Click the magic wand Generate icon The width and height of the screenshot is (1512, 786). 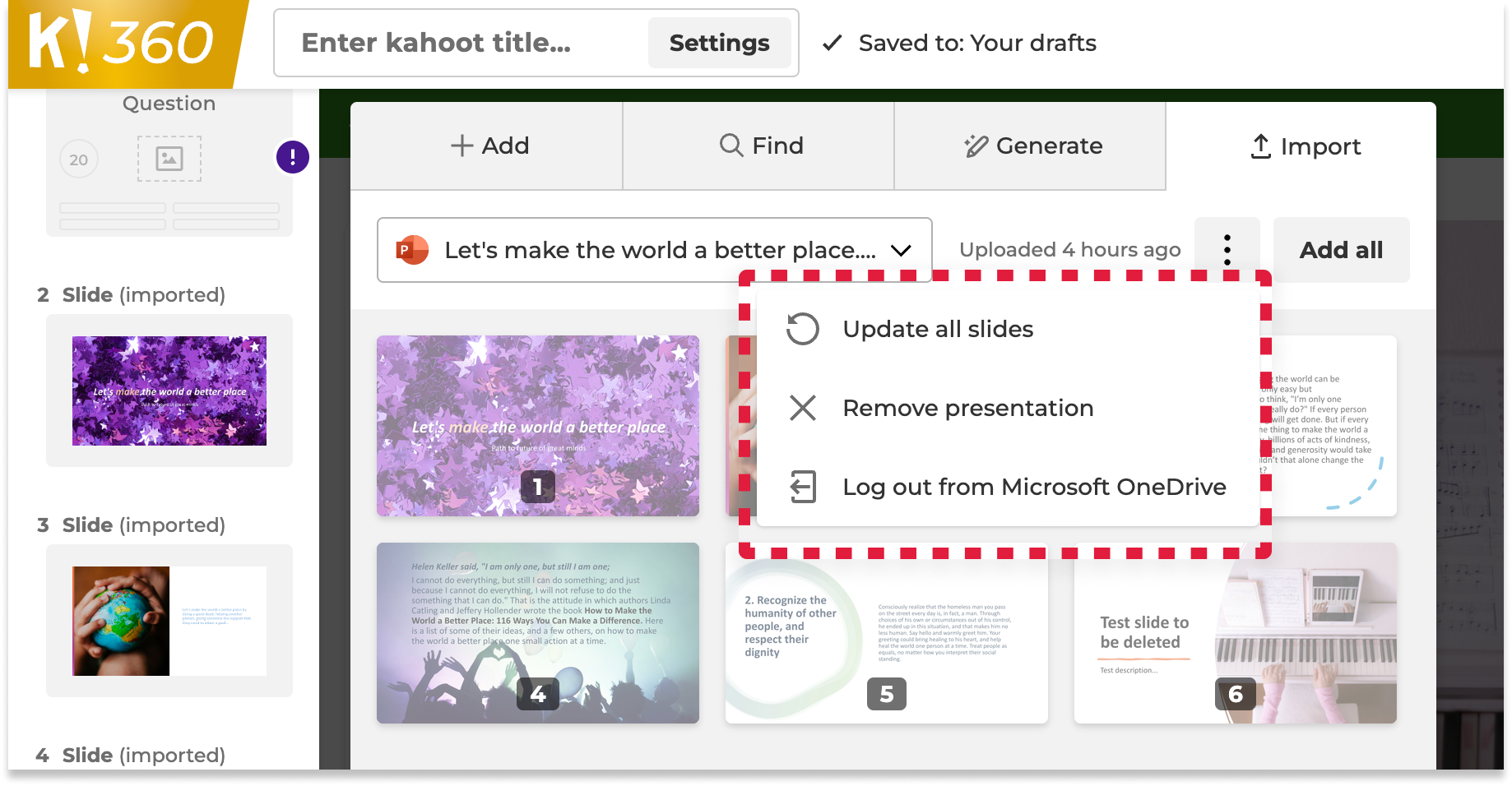pyautogui.click(x=976, y=146)
